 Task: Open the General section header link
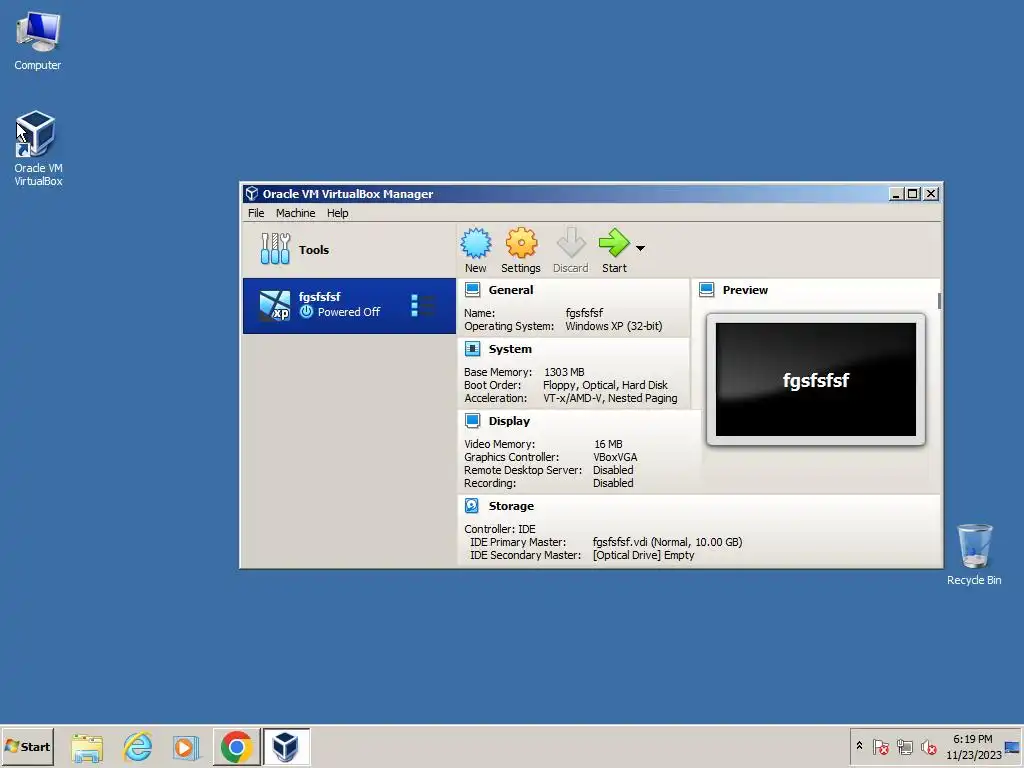[511, 290]
